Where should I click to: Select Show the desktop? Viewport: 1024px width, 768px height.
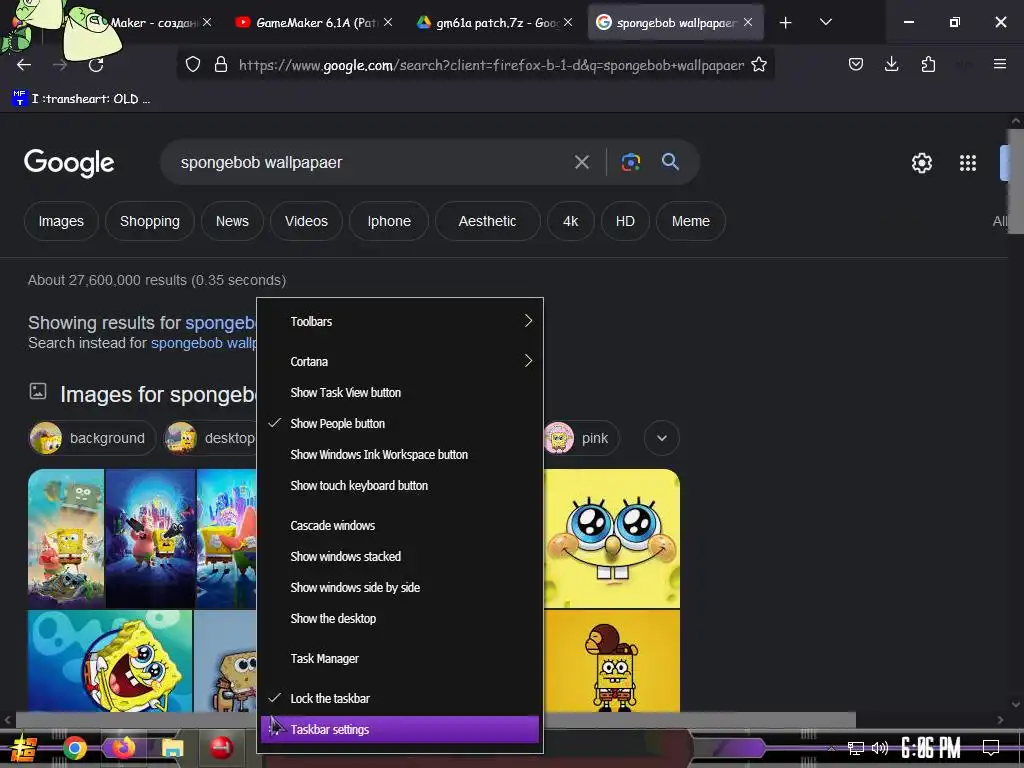(400, 618)
